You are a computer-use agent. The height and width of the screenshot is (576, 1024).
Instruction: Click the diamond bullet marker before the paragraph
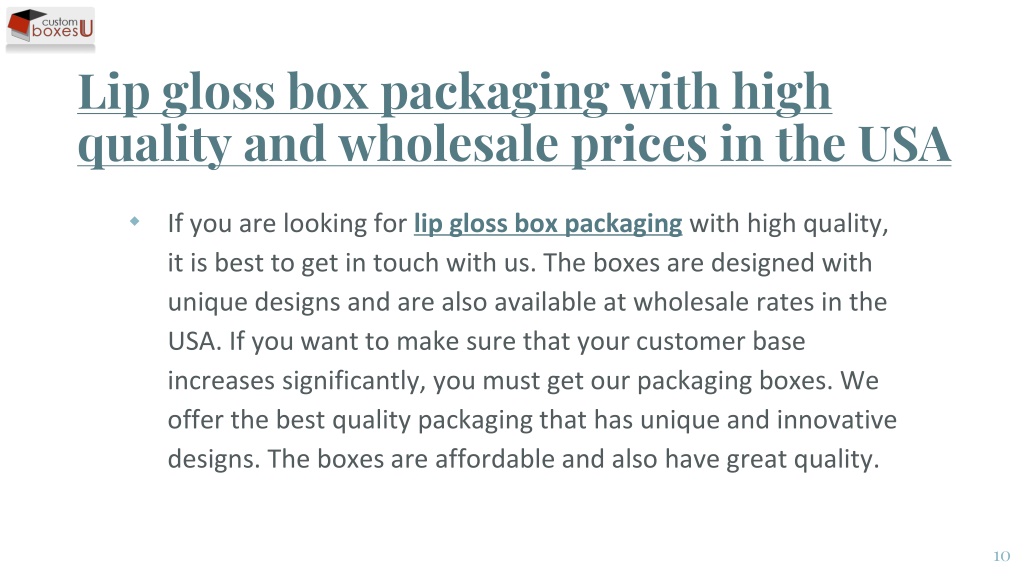(135, 221)
